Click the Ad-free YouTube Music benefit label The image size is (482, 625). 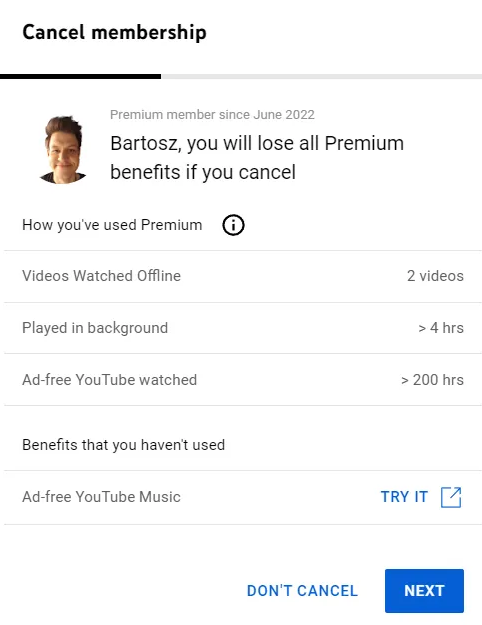click(101, 497)
